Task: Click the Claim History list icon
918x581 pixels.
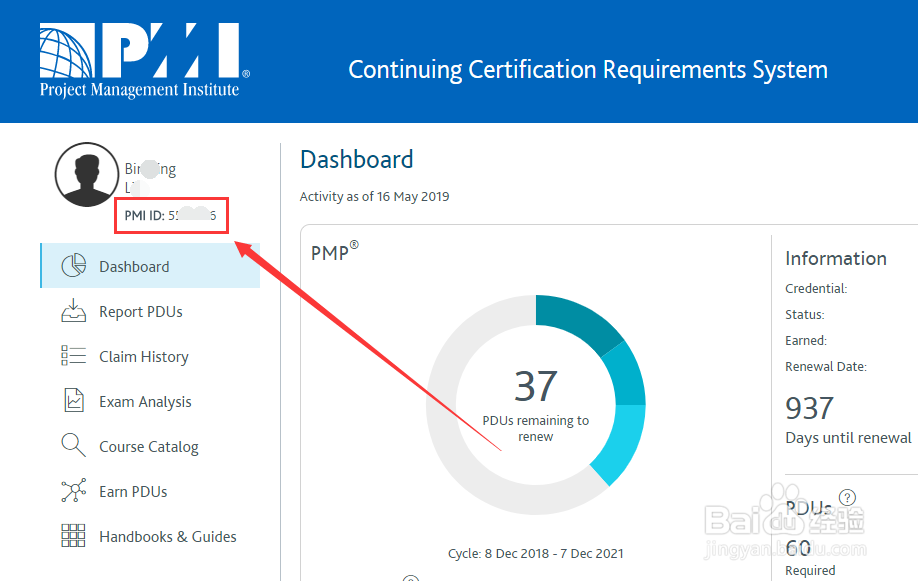Action: coord(74,356)
